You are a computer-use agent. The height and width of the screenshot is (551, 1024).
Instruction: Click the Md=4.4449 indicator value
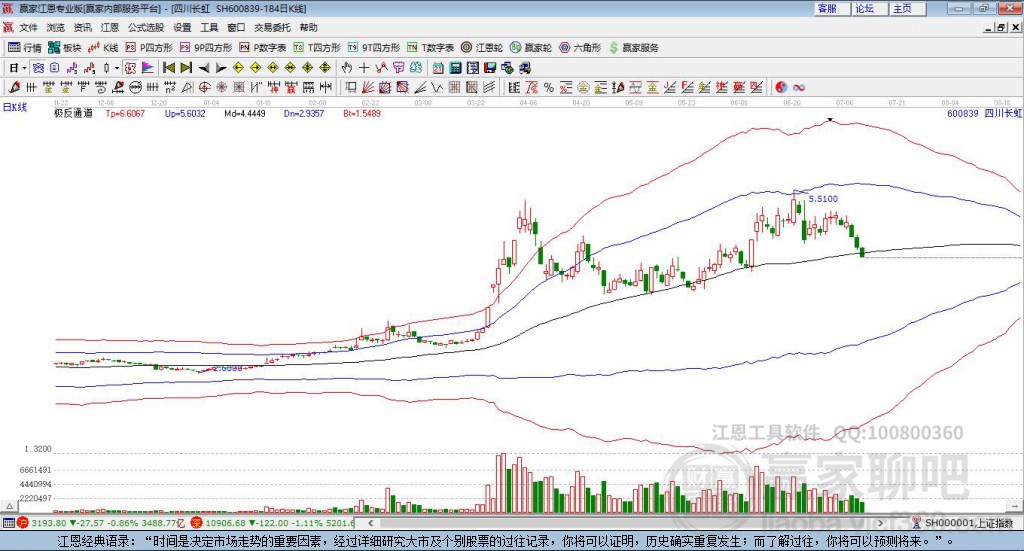pos(245,113)
